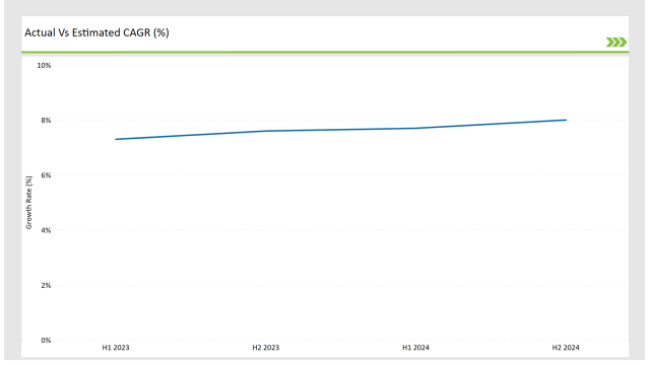Click the Growth Rate (%) axis title
The height and width of the screenshot is (365, 650).
(29, 202)
